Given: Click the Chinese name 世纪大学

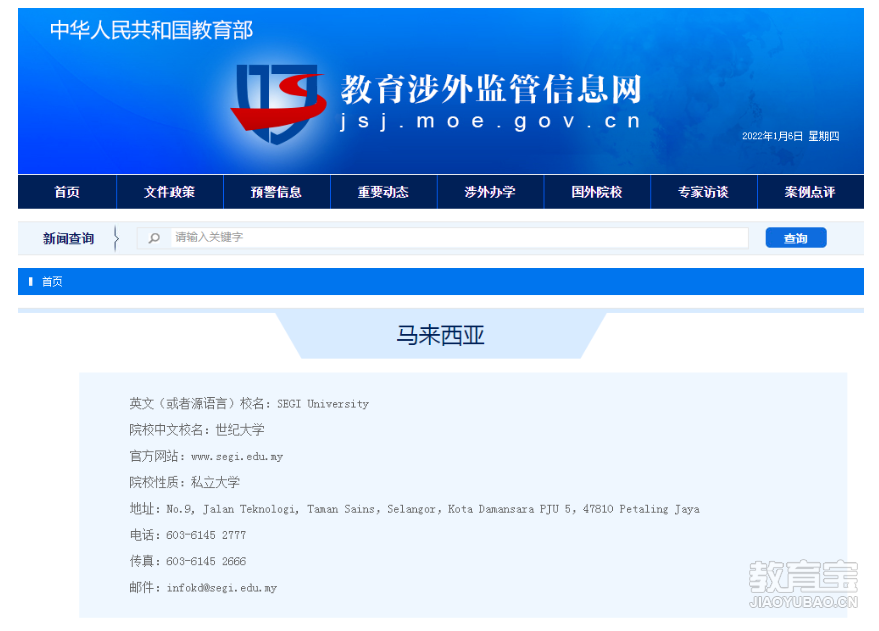Looking at the screenshot, I should tap(240, 430).
